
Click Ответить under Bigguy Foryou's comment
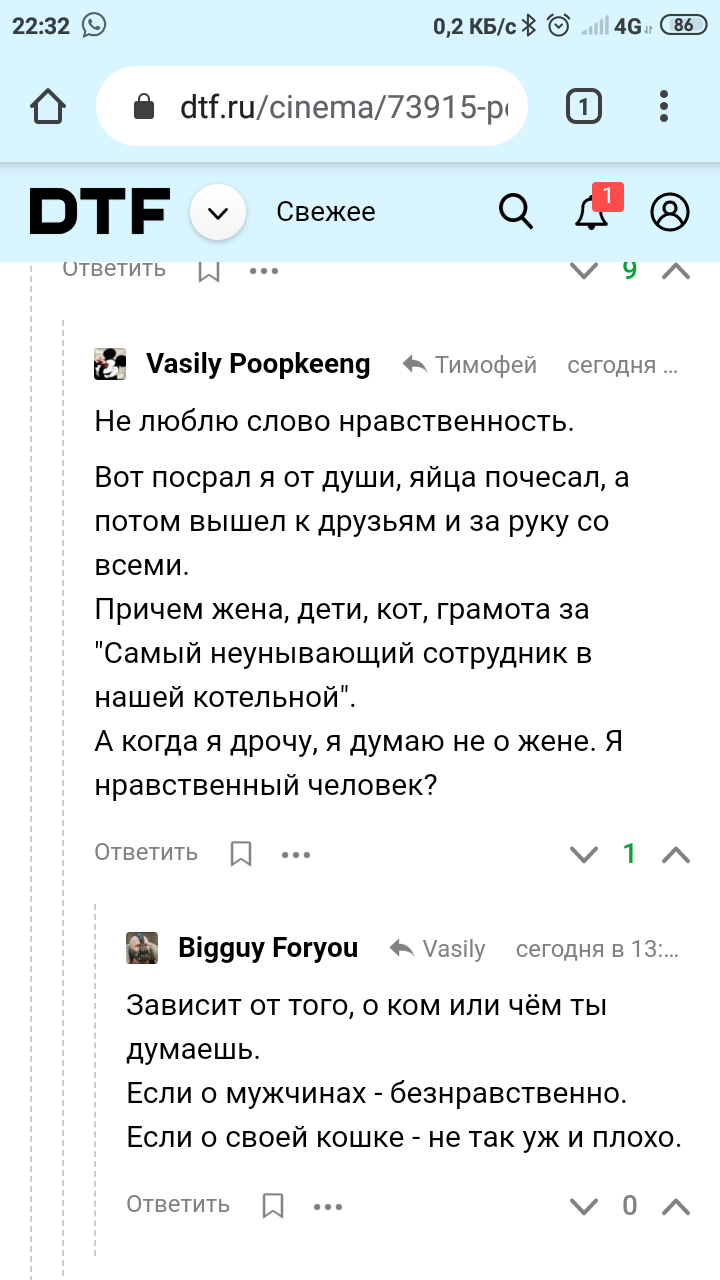pos(178,1205)
